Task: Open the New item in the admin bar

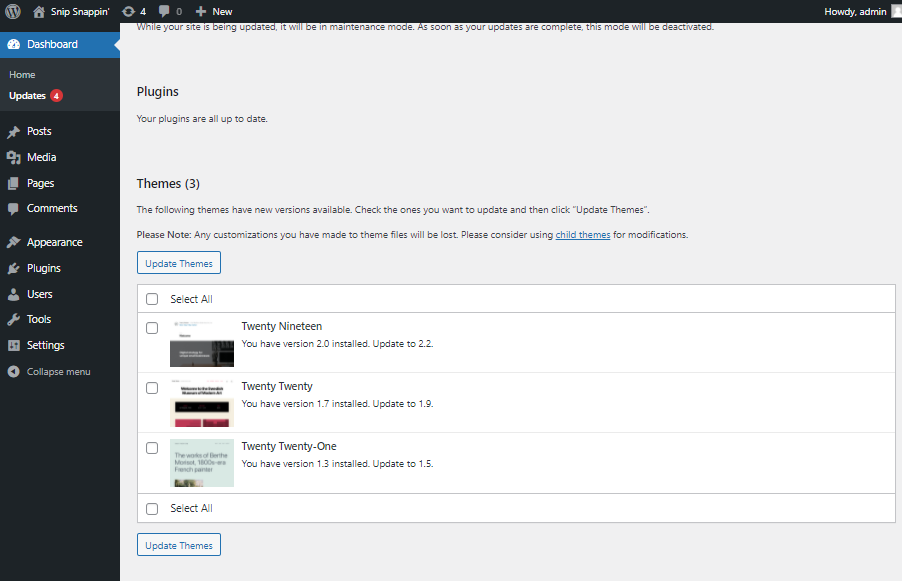Action: coord(213,11)
